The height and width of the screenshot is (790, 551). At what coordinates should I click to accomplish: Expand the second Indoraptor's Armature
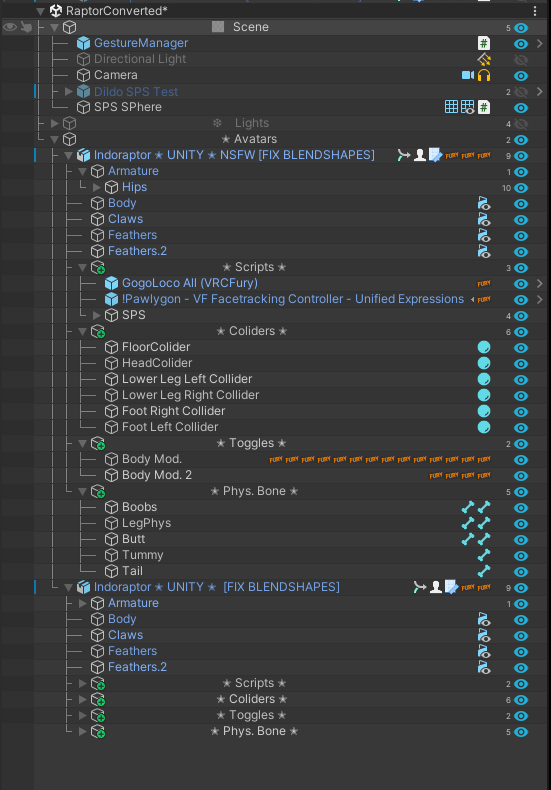pyautogui.click(x=83, y=603)
